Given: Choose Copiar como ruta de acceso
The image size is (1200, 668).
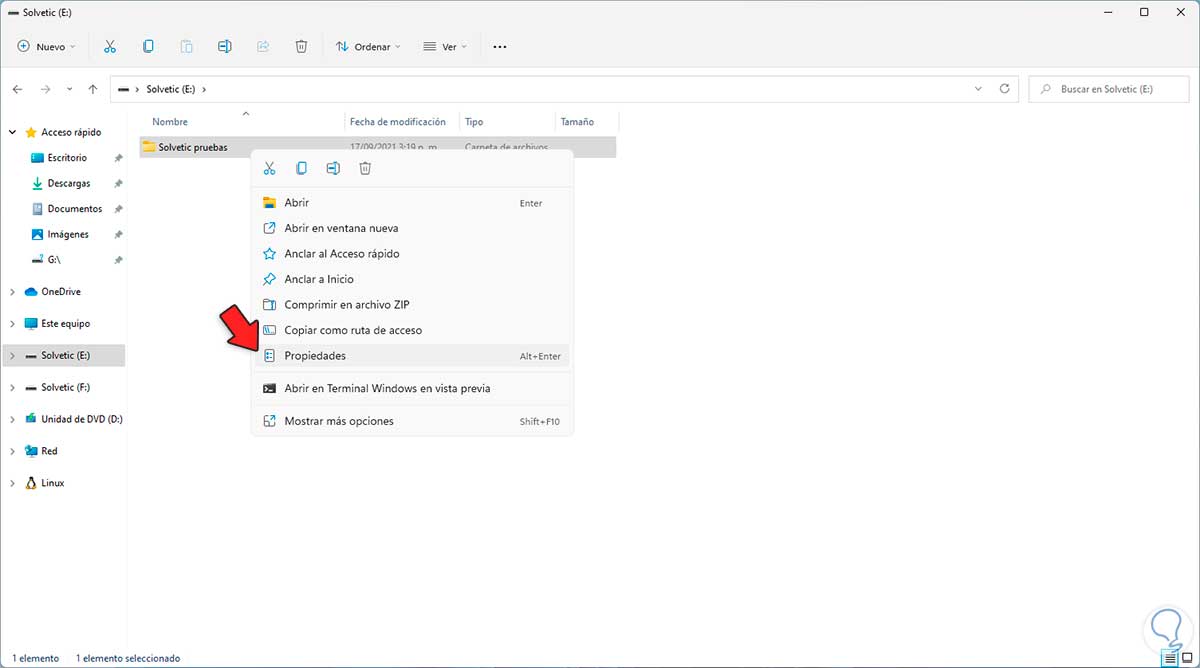Looking at the screenshot, I should pyautogui.click(x=412, y=330).
